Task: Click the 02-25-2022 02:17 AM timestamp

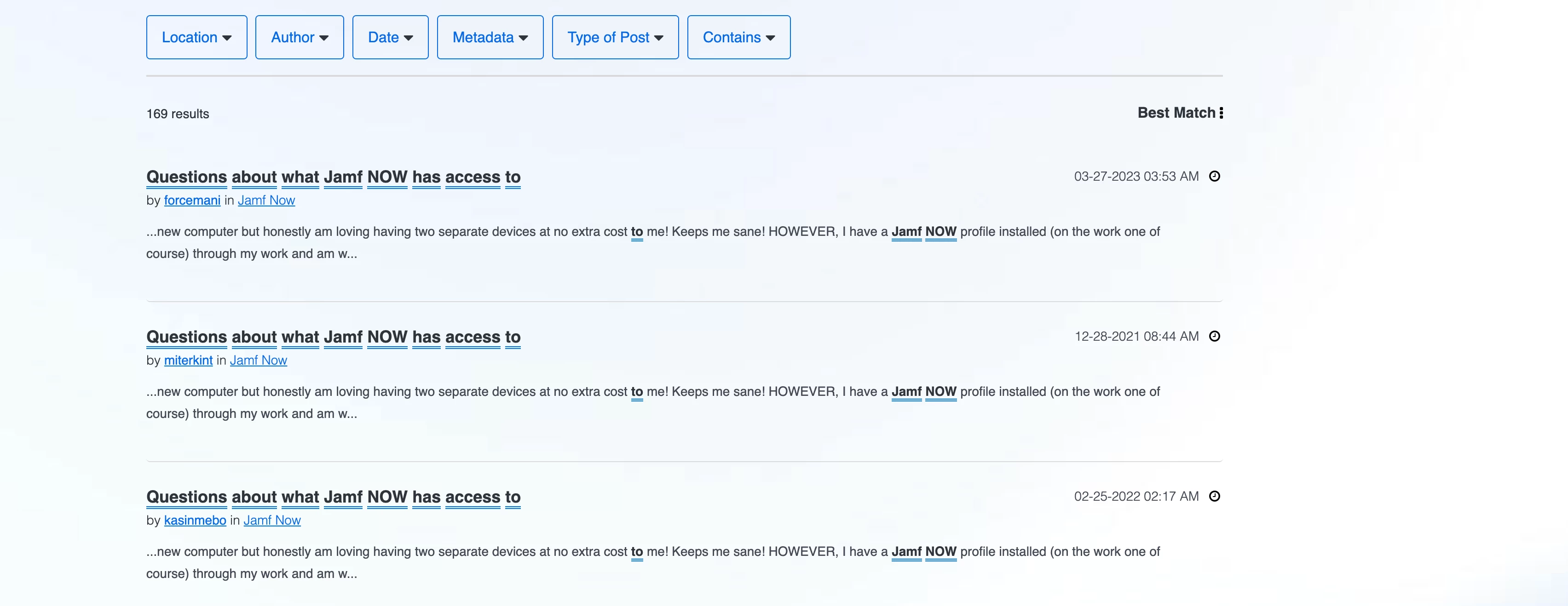Action: coord(1136,497)
